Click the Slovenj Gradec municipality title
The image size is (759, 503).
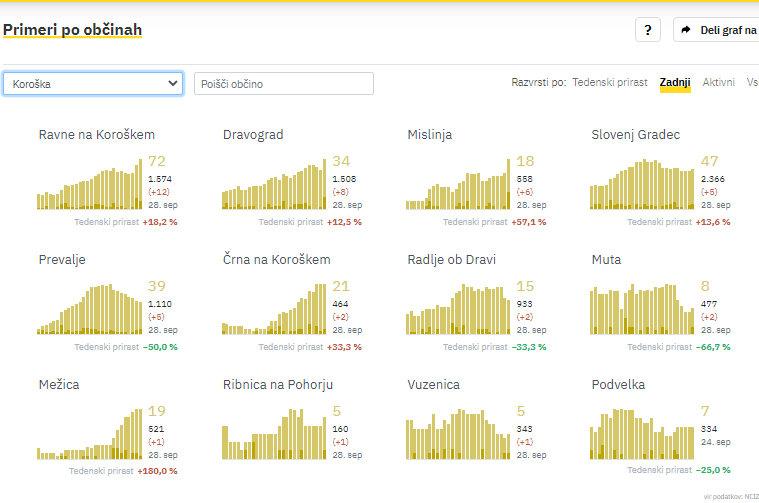(635, 135)
